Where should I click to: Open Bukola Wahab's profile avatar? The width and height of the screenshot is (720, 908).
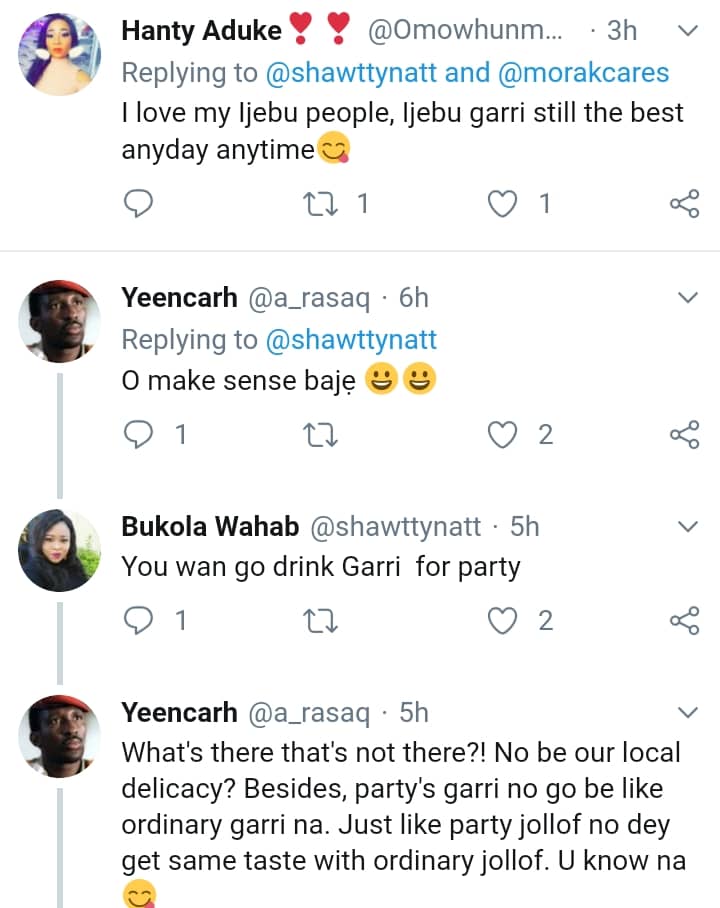[x=59, y=550]
